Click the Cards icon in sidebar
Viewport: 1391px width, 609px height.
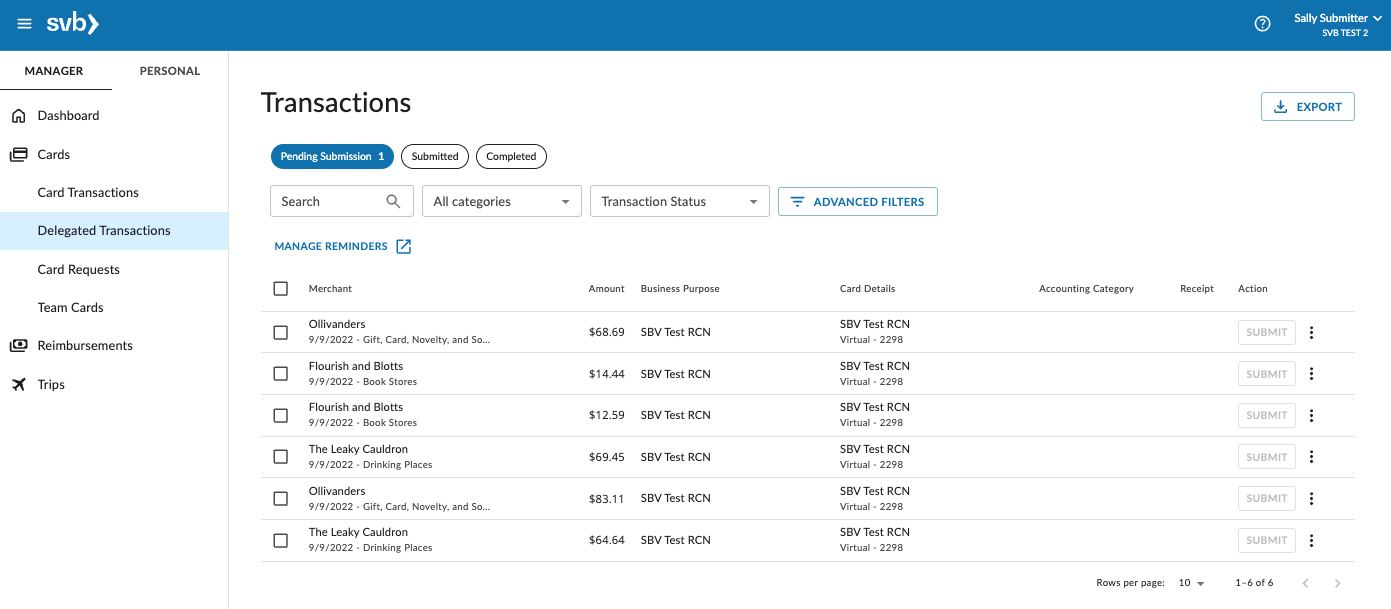click(x=18, y=155)
